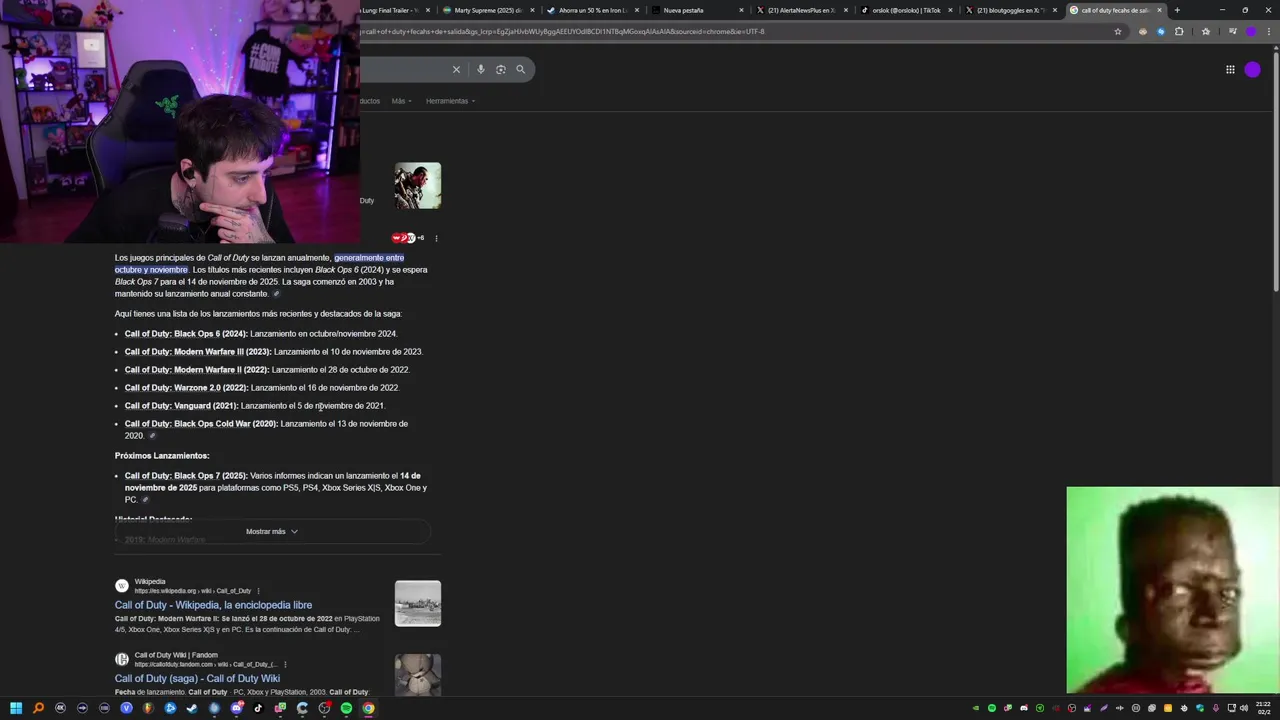This screenshot has width=1280, height=720.
Task: Start voice search with microphone icon
Action: (x=481, y=69)
